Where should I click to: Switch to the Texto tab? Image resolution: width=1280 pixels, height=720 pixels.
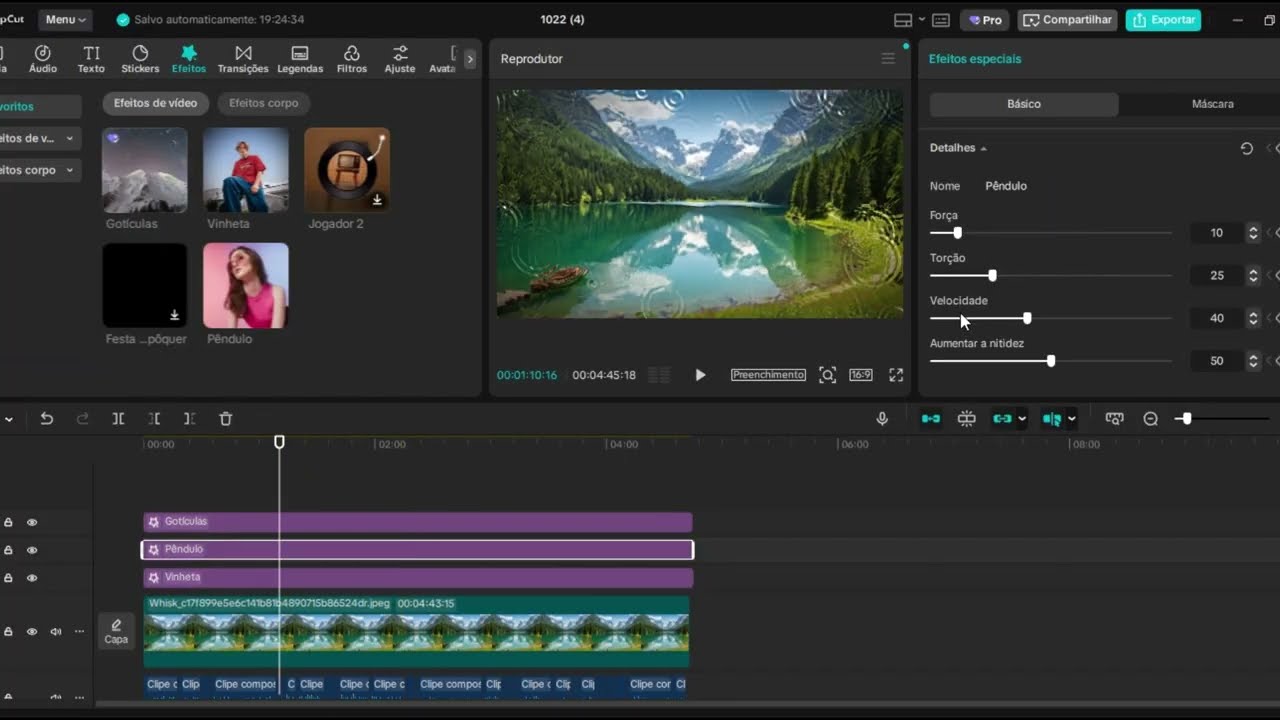91,59
